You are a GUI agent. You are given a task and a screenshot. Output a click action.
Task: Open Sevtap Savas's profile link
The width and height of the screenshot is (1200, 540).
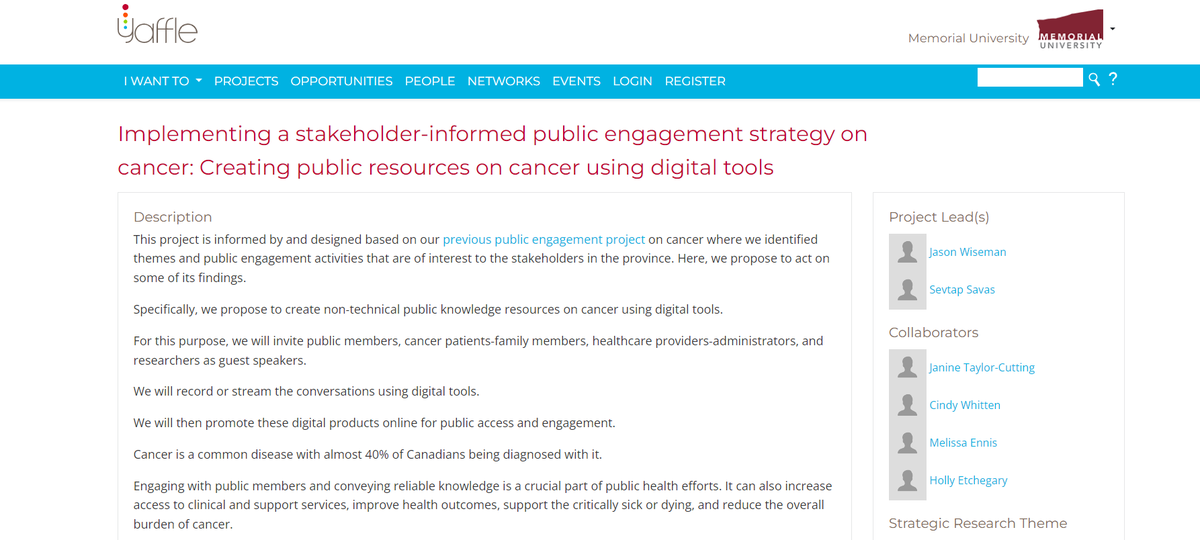point(962,290)
